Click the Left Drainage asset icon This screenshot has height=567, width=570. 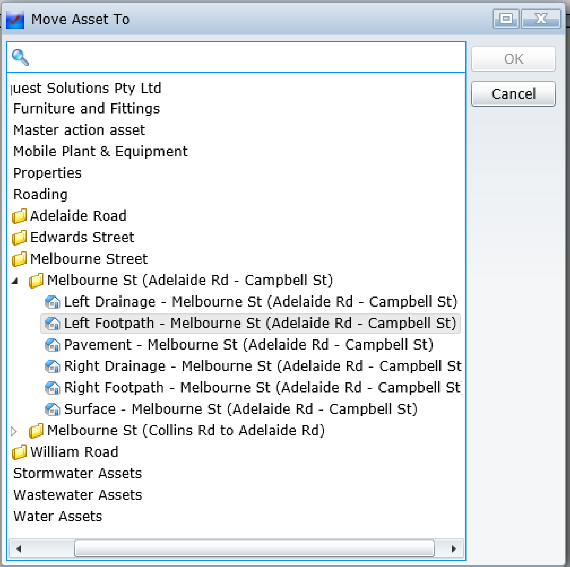52,302
